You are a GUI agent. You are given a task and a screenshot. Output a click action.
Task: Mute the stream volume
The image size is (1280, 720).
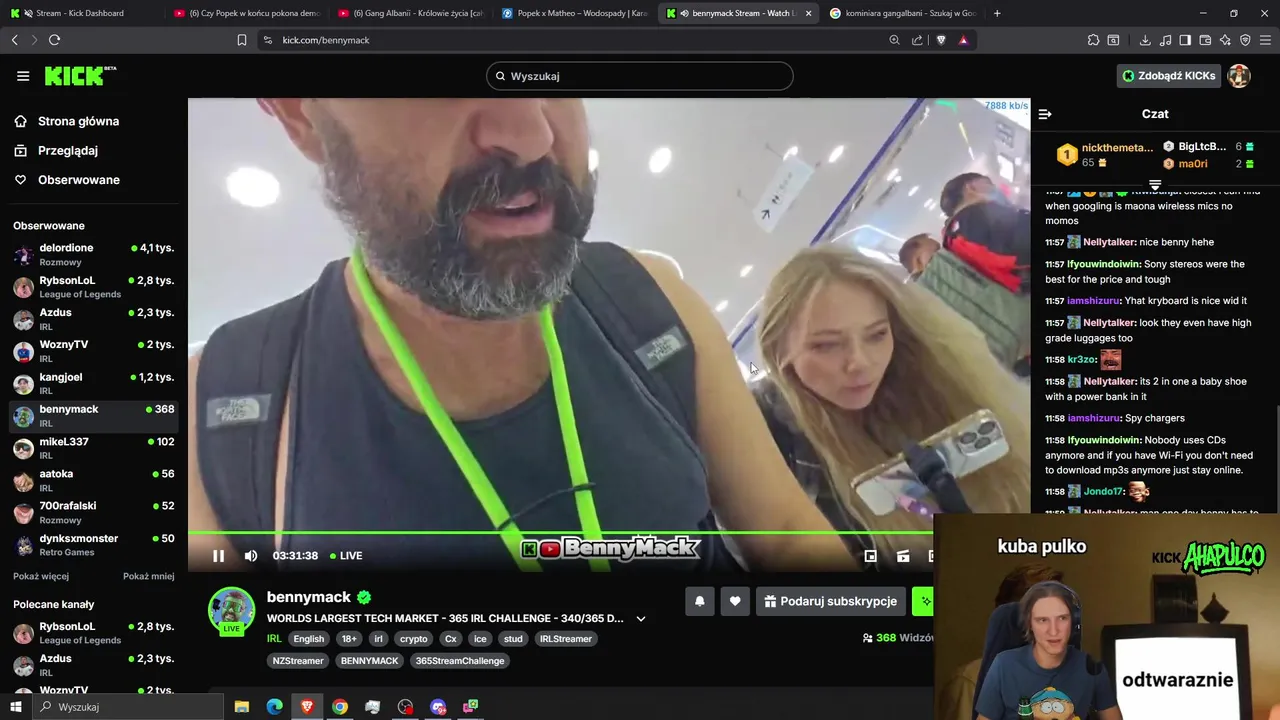tap(251, 556)
